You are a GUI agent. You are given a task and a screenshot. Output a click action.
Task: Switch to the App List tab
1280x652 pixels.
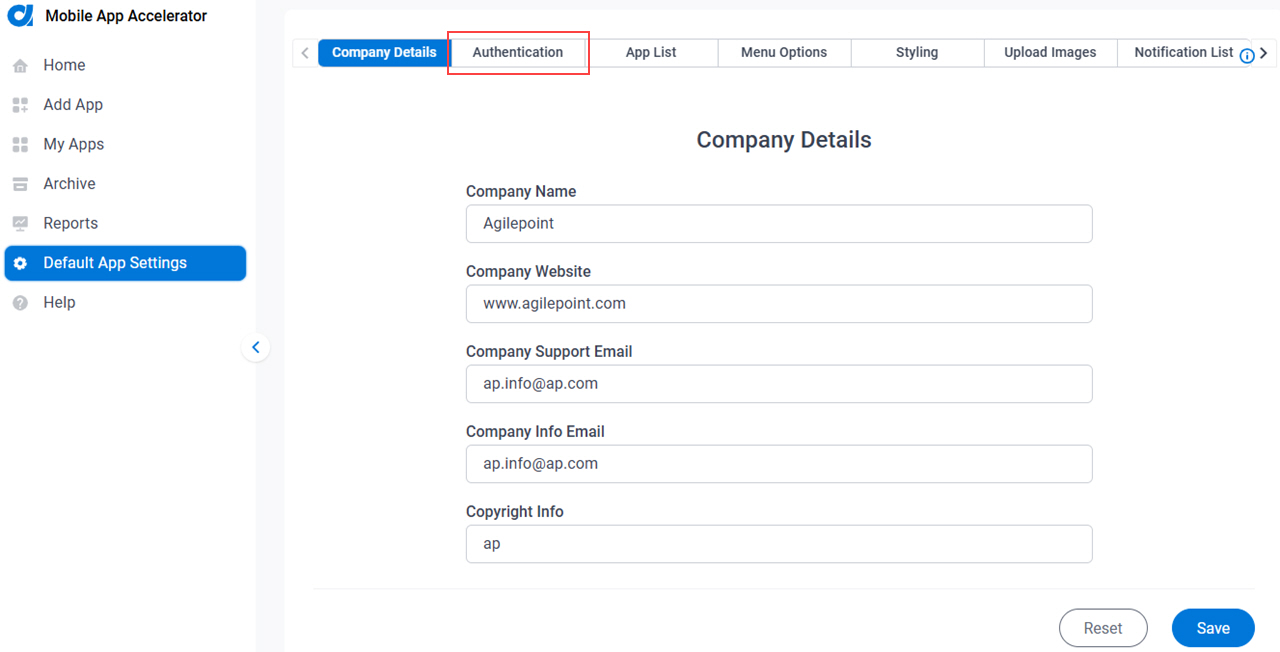[x=651, y=53]
